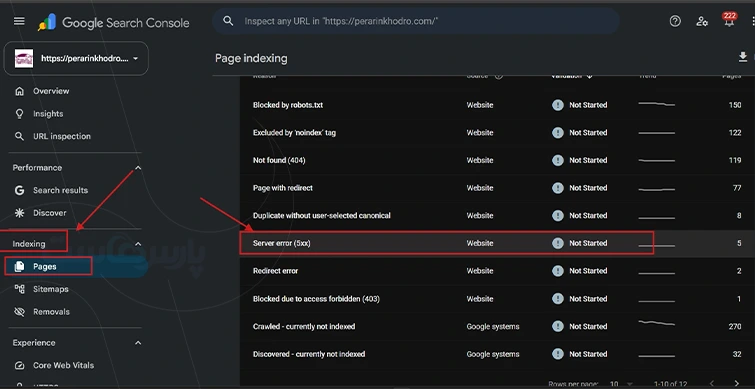Go to previous page of results
The image size is (755, 389).
[x=712, y=384]
